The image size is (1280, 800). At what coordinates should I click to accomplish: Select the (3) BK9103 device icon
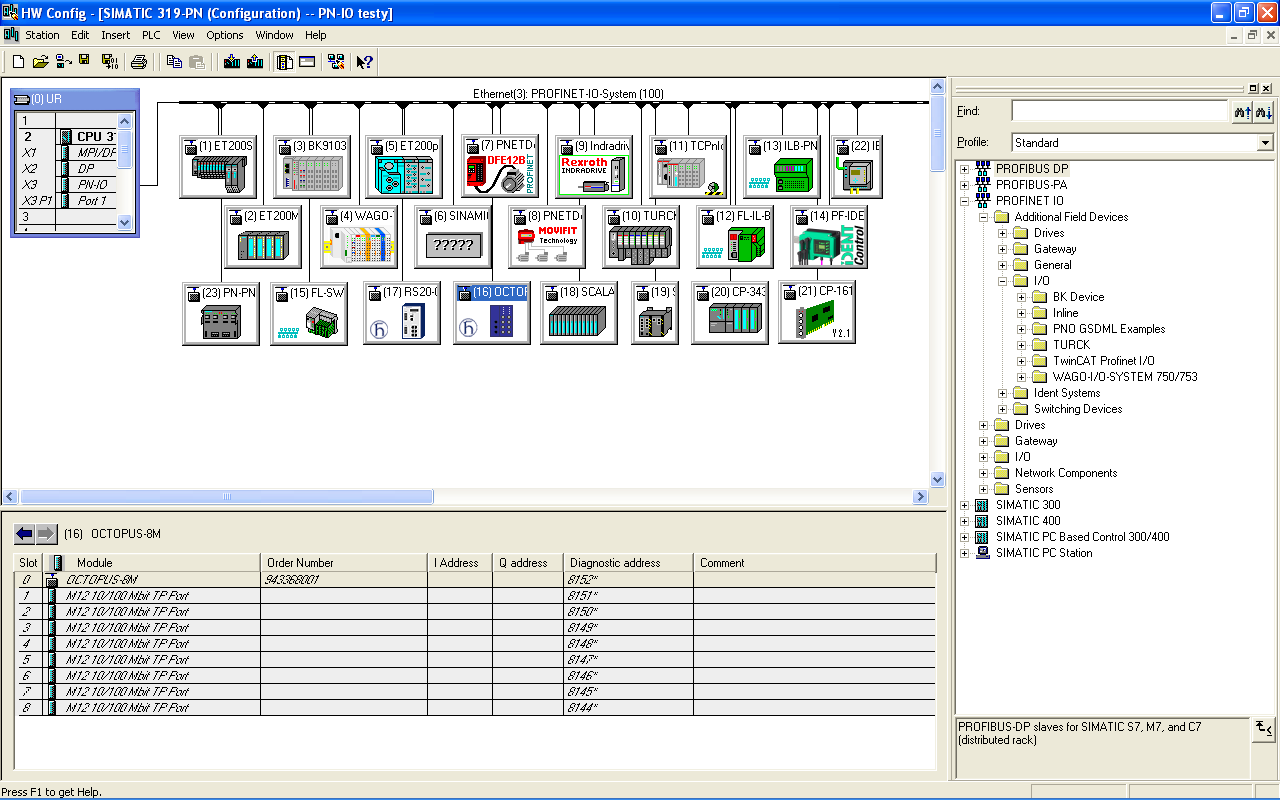click(312, 167)
